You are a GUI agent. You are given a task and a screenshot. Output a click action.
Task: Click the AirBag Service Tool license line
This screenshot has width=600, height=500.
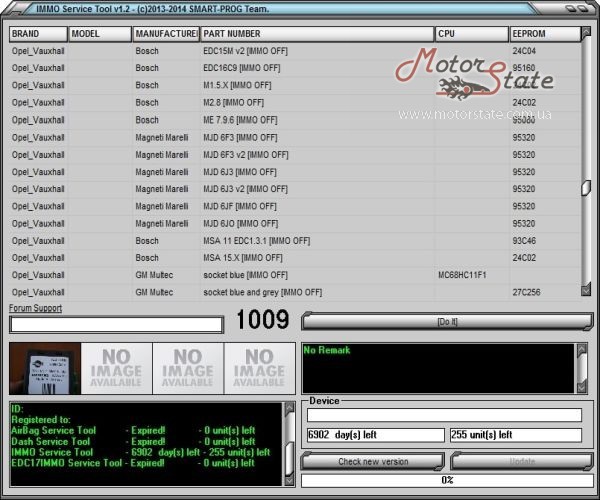pos(133,430)
